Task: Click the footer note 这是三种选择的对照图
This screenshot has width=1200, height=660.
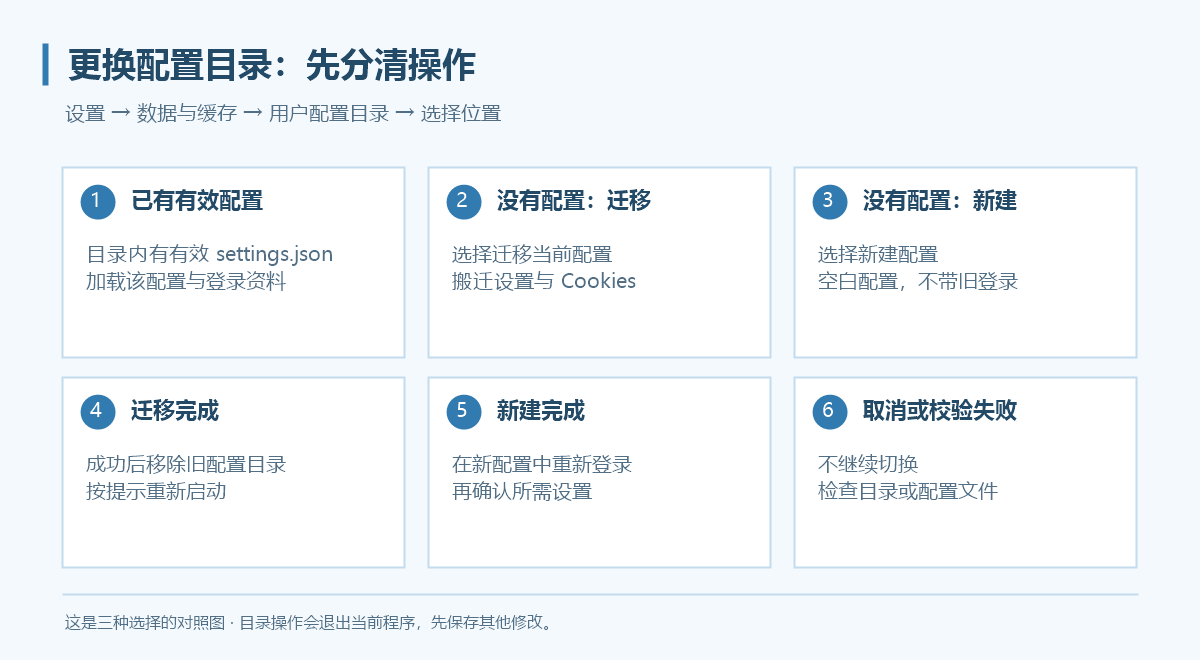Action: pos(144,622)
